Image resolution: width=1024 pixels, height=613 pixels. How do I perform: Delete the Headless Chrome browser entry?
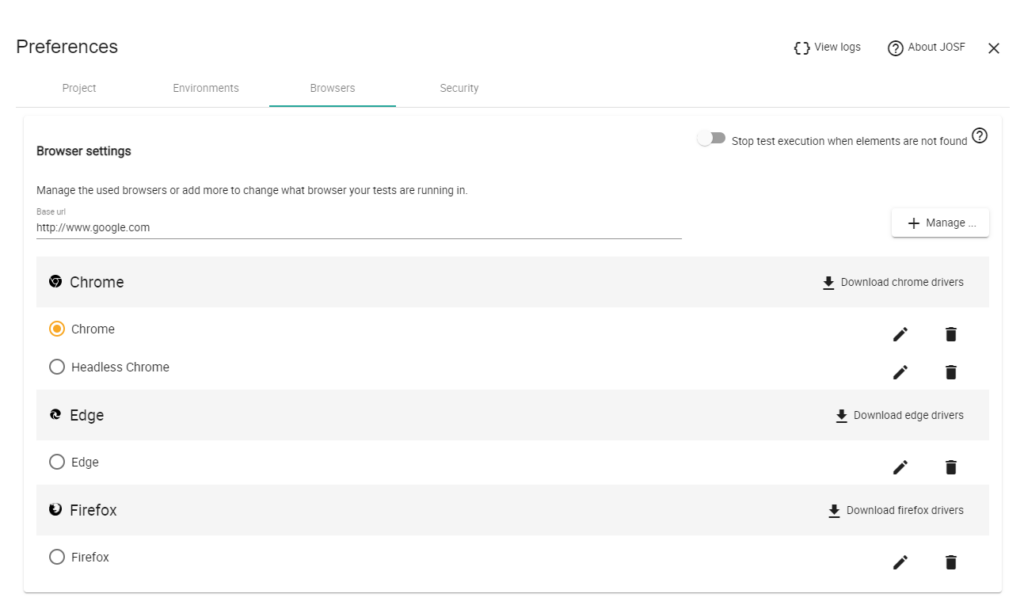click(950, 372)
